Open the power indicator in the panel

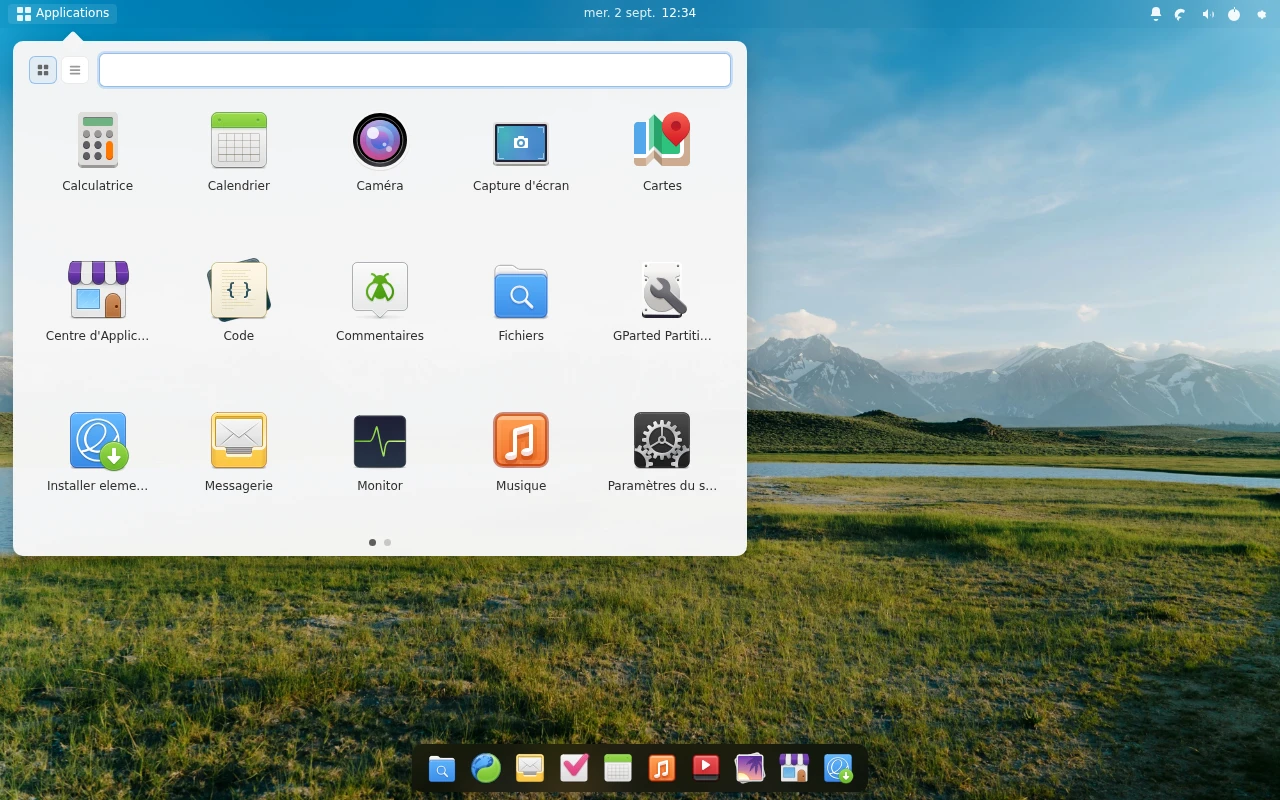click(1234, 14)
